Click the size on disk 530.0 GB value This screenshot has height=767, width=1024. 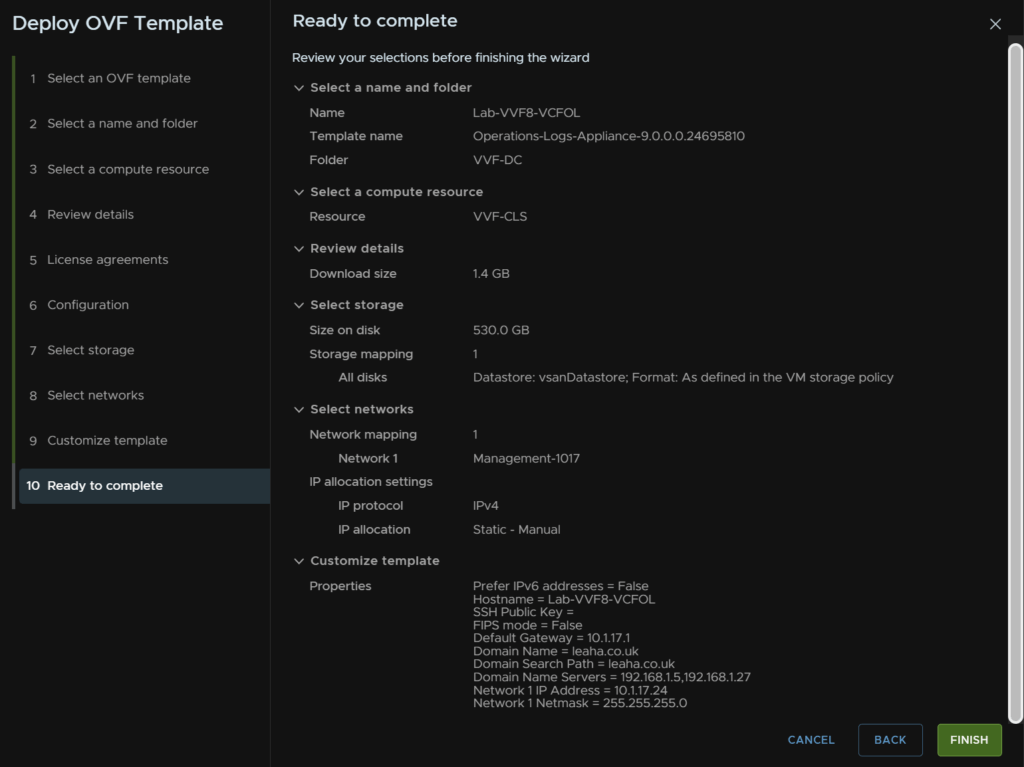click(x=501, y=331)
